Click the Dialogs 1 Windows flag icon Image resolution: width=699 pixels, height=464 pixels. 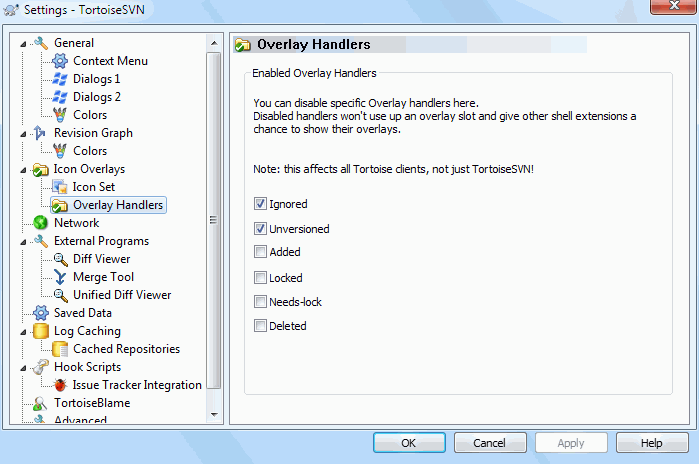coord(60,79)
